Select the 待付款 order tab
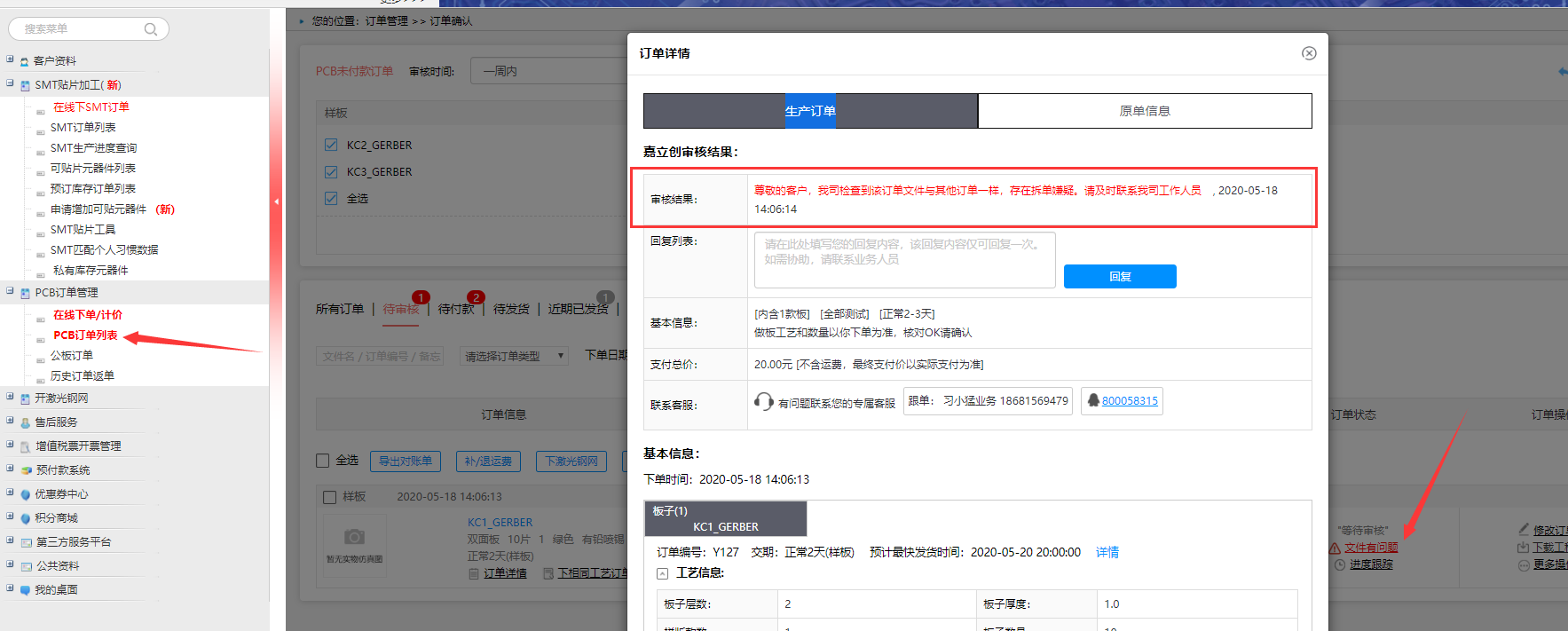This screenshot has height=631, width=1568. point(456,309)
